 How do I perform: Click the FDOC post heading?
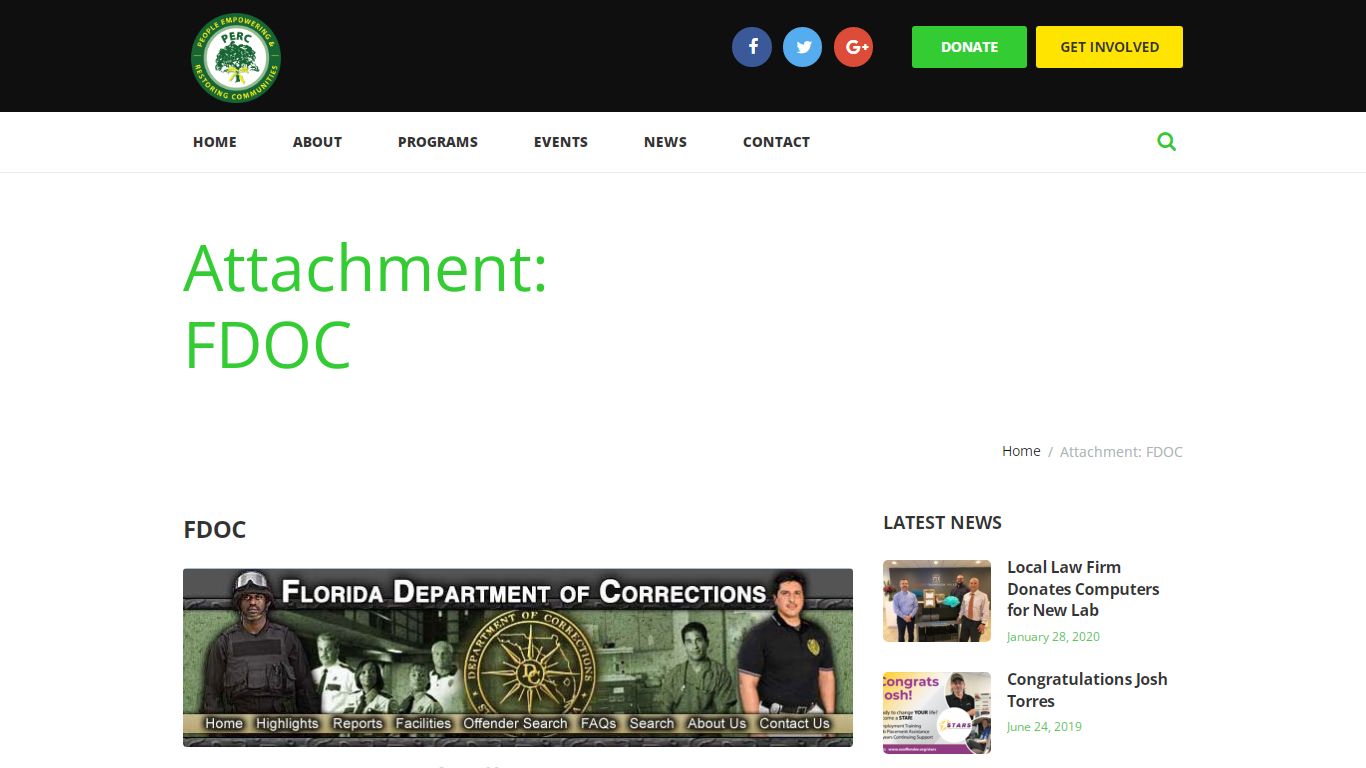click(215, 530)
